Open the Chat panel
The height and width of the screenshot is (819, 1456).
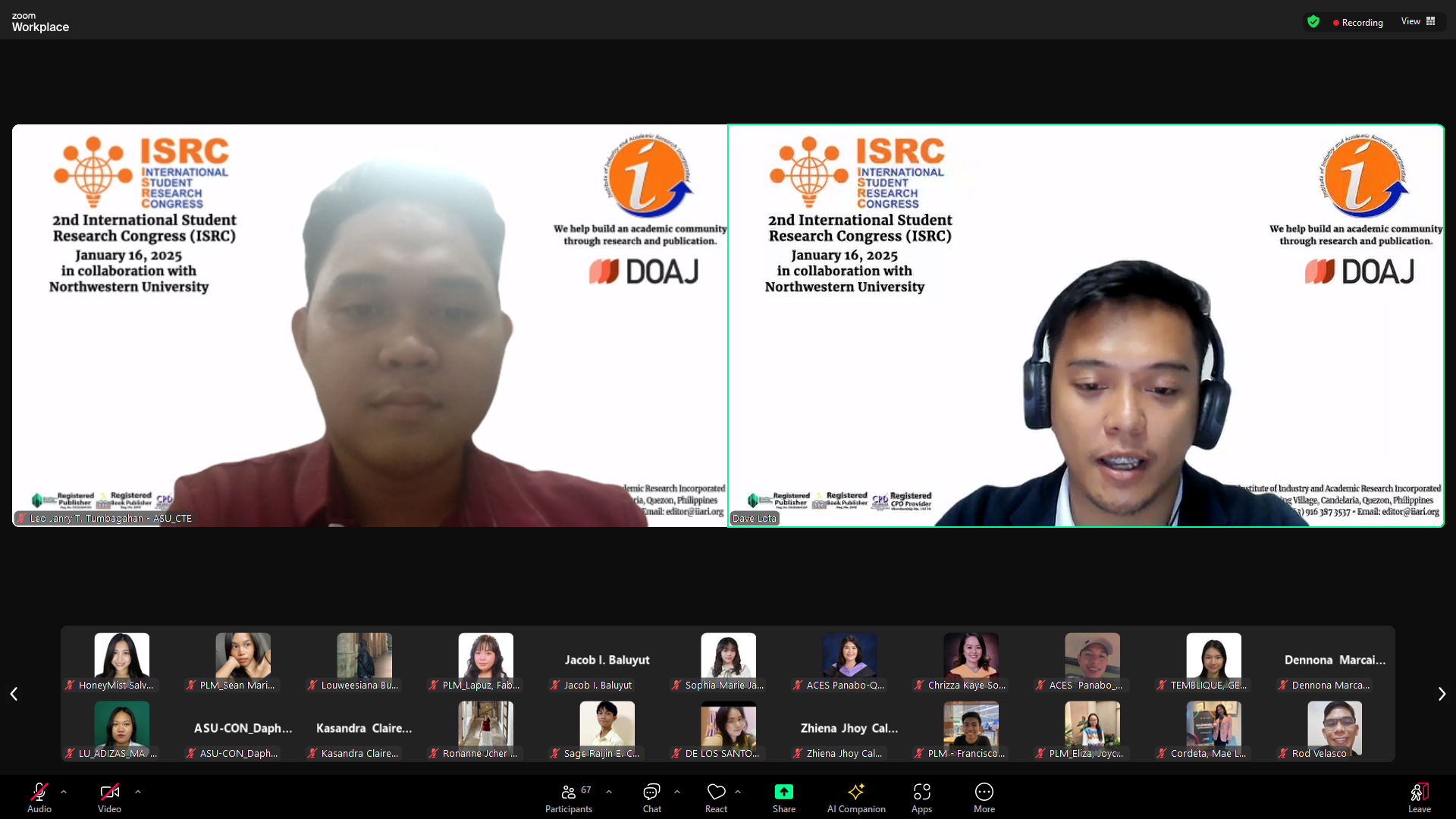[651, 792]
